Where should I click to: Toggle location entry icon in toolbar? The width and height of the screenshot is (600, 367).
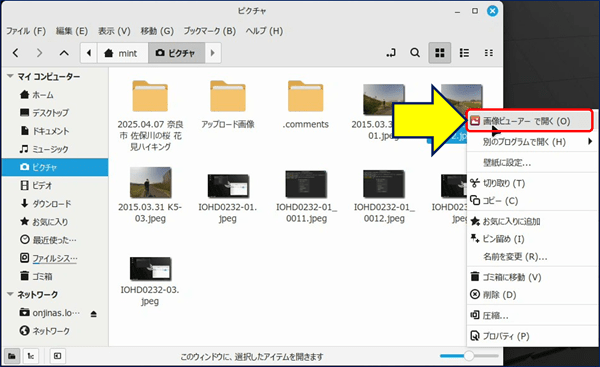pos(391,53)
